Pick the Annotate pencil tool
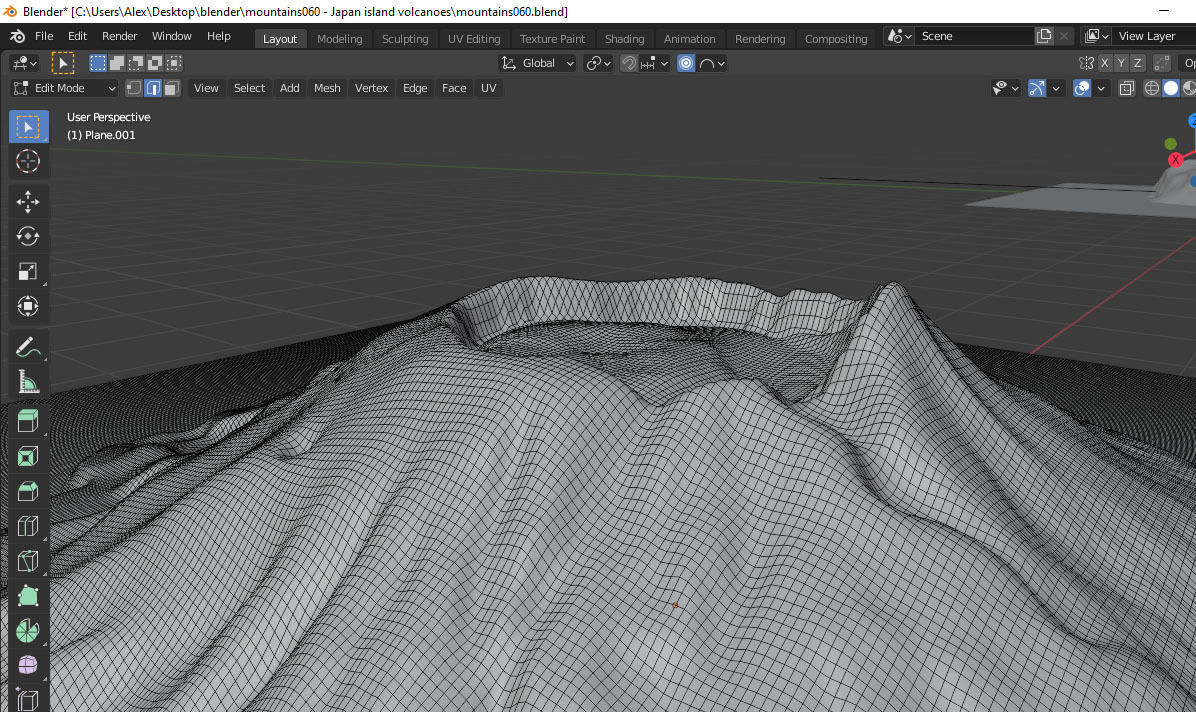Image resolution: width=1196 pixels, height=712 pixels. pos(28,347)
